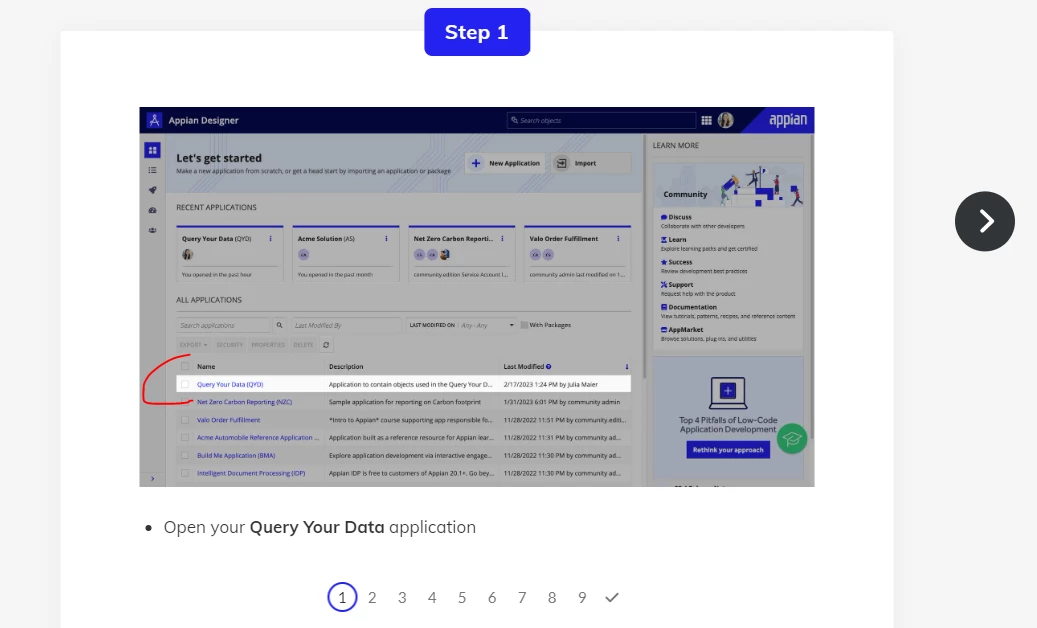Select the Applications grid icon in sidebar

click(x=152, y=150)
